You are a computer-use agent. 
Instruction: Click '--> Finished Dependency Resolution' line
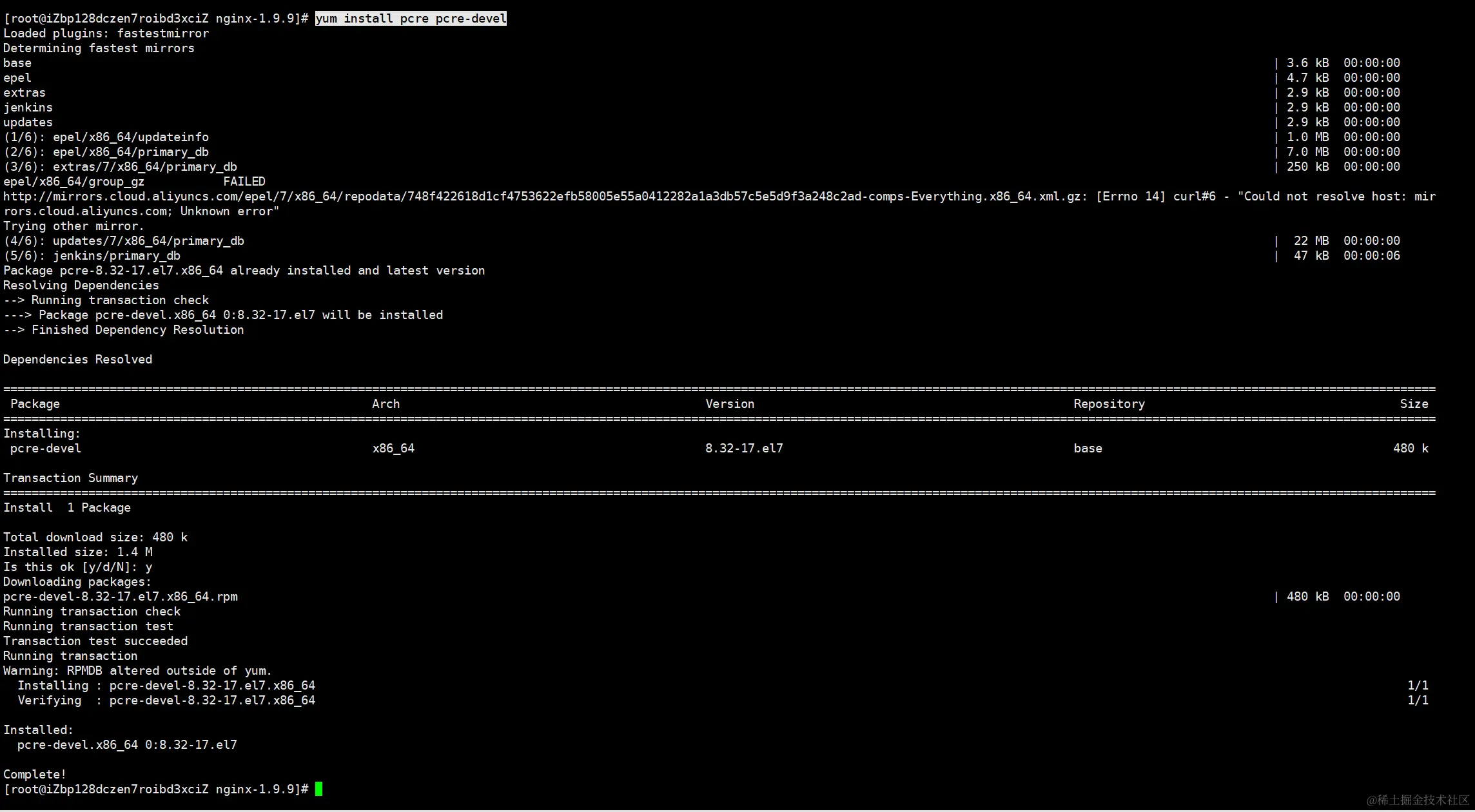[x=124, y=330]
